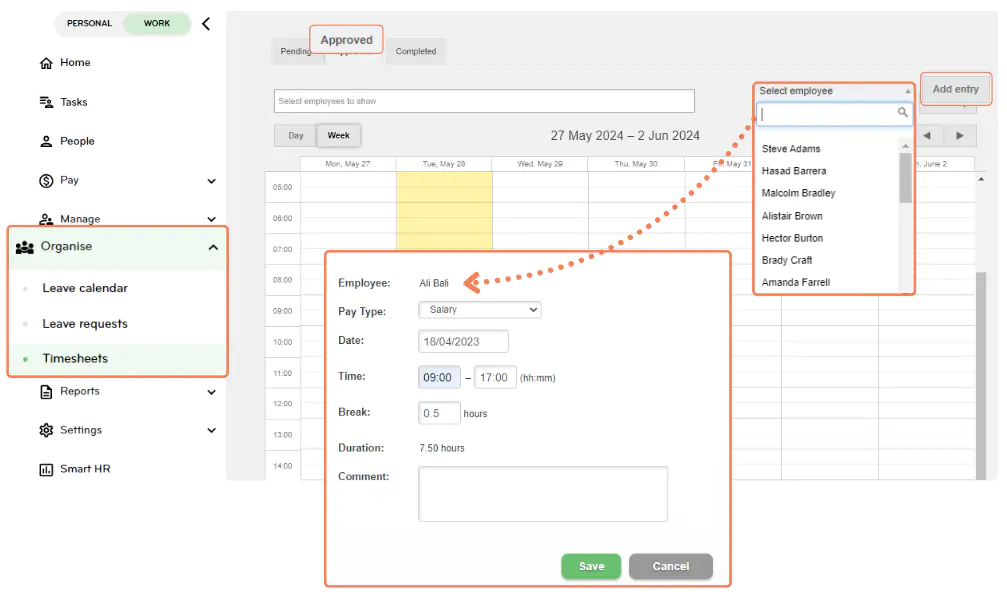Open Leave requests menu item

tap(85, 324)
